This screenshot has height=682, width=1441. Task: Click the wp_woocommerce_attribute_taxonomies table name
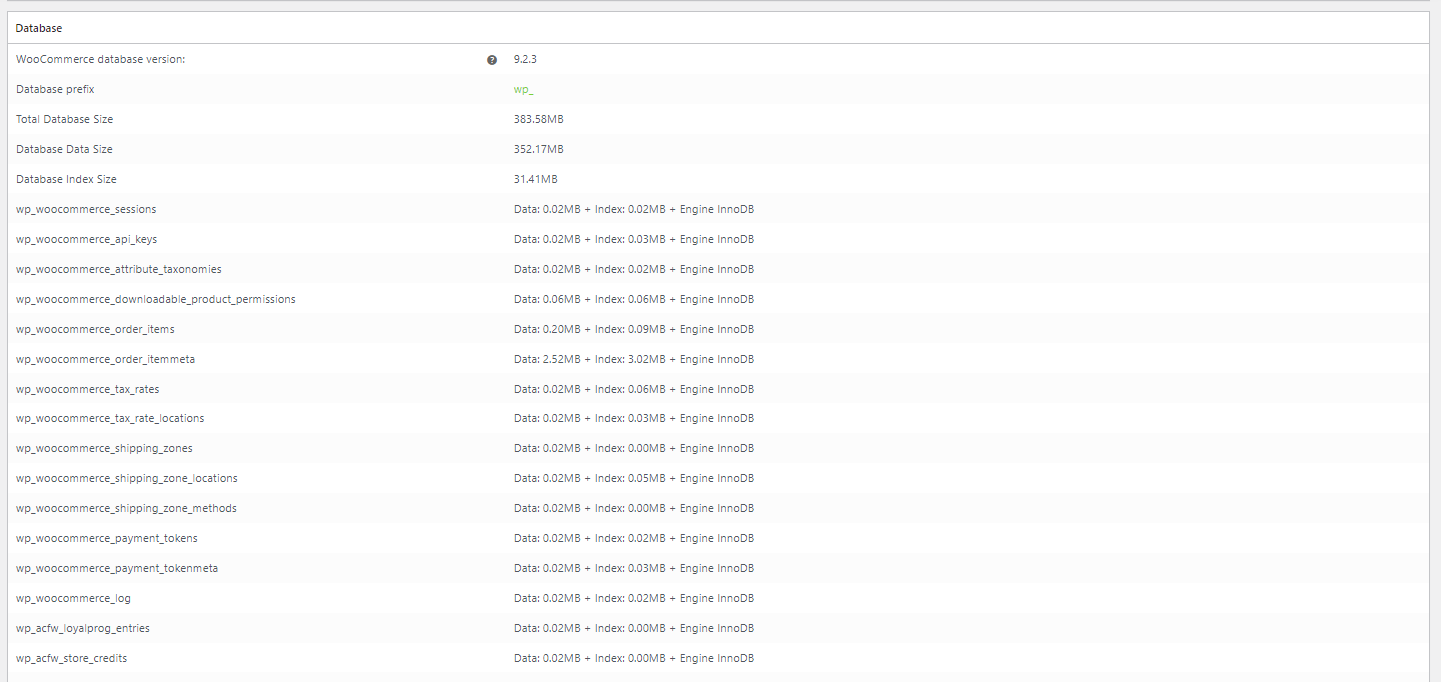[x=118, y=270]
